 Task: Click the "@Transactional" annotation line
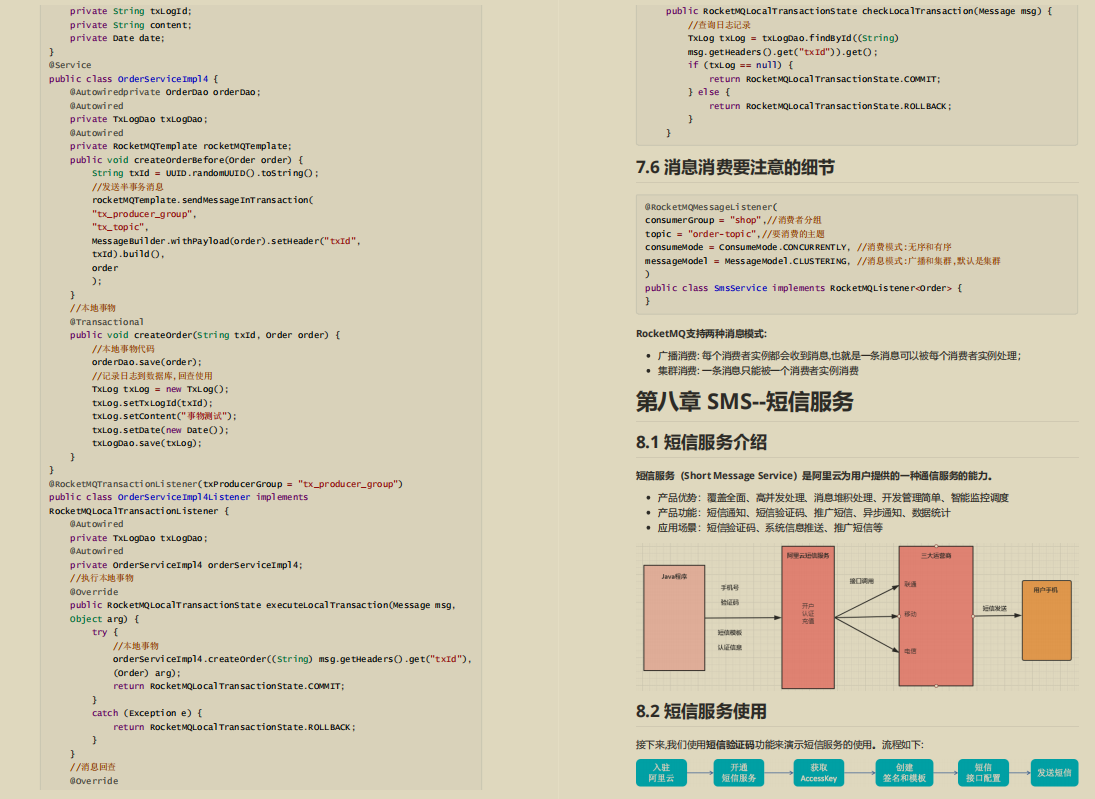107,322
